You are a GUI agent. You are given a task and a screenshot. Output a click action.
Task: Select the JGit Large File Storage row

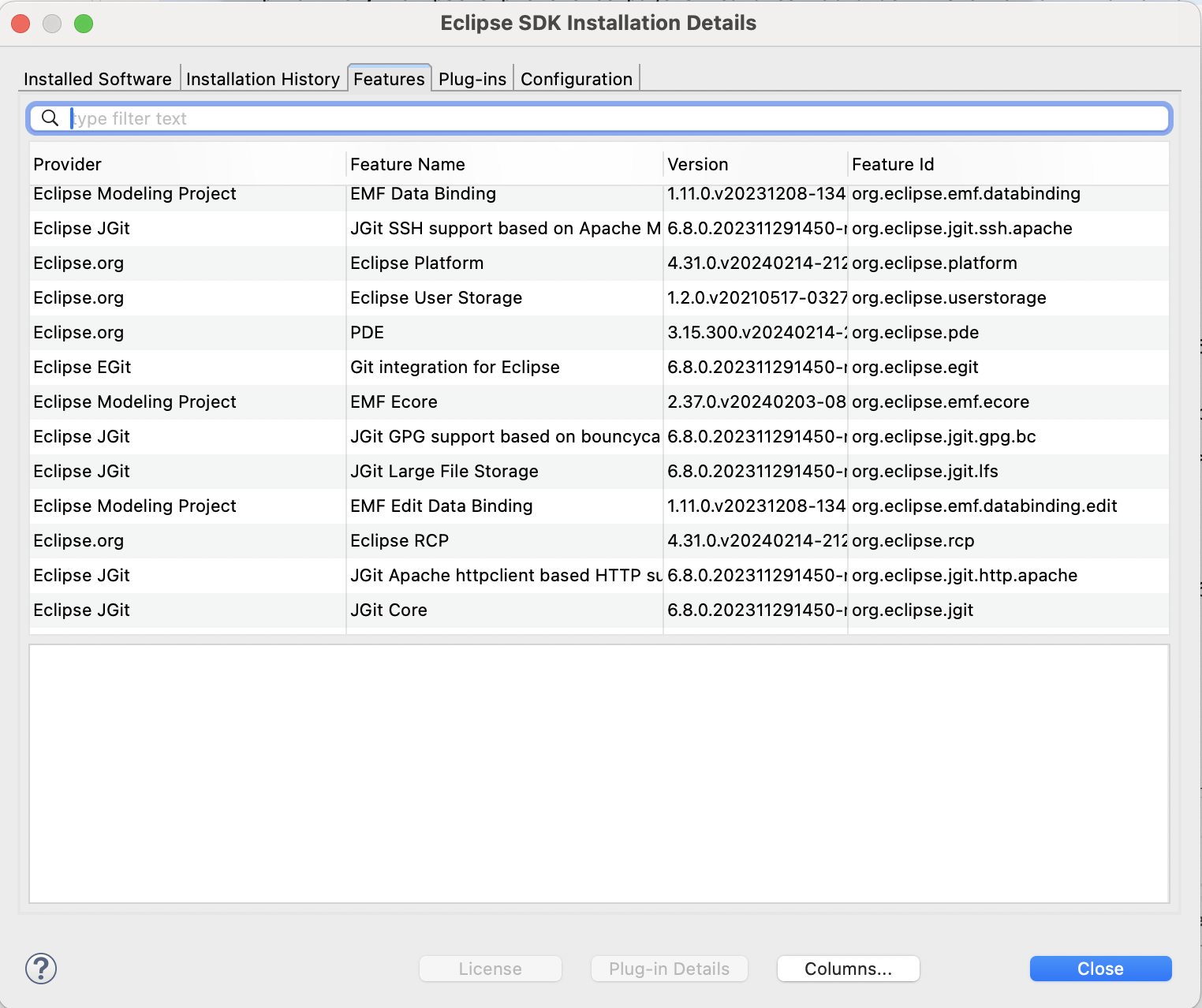[x=599, y=472]
